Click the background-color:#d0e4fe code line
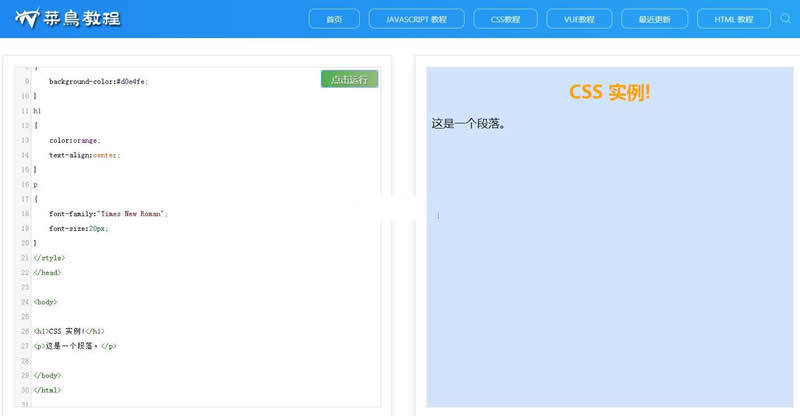Image resolution: width=800 pixels, height=416 pixels. click(x=98, y=81)
